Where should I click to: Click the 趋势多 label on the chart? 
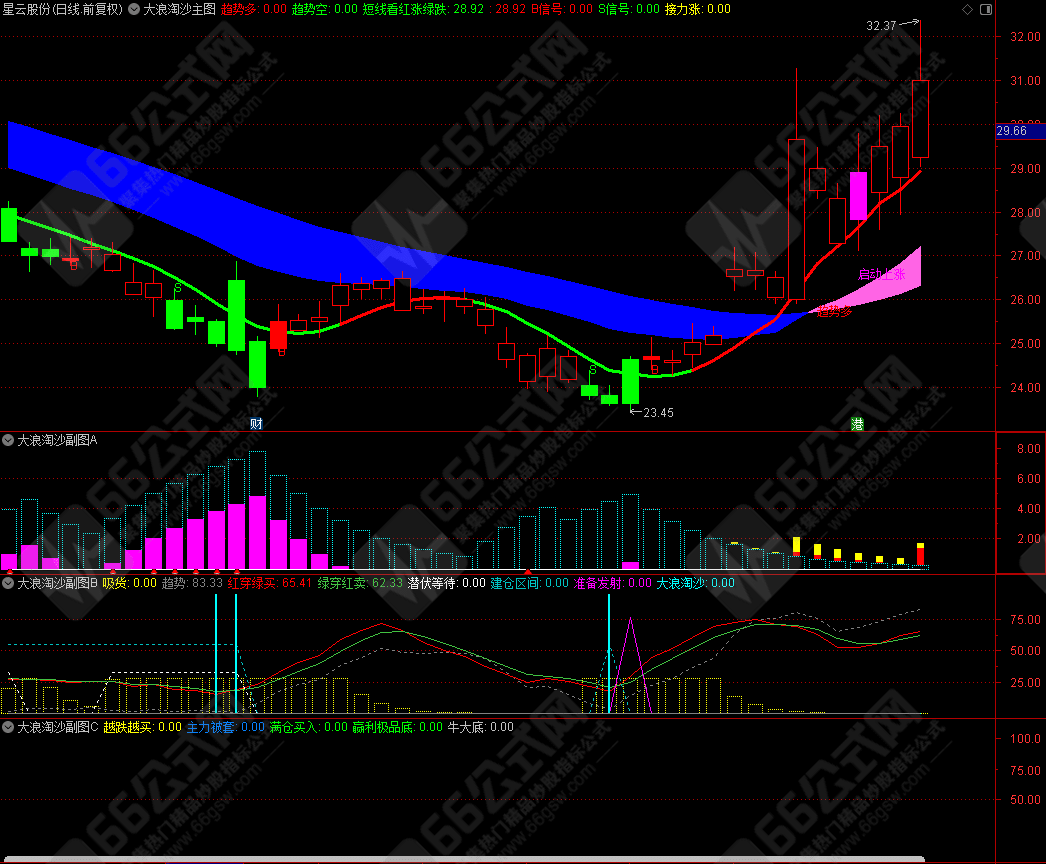835,312
